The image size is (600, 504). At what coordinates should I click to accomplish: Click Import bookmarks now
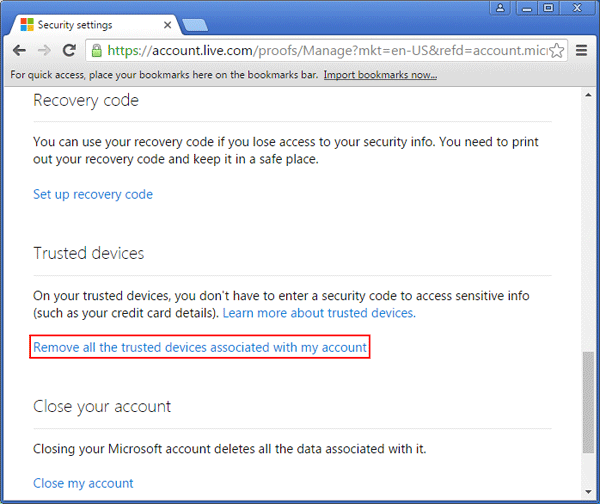tap(380, 75)
